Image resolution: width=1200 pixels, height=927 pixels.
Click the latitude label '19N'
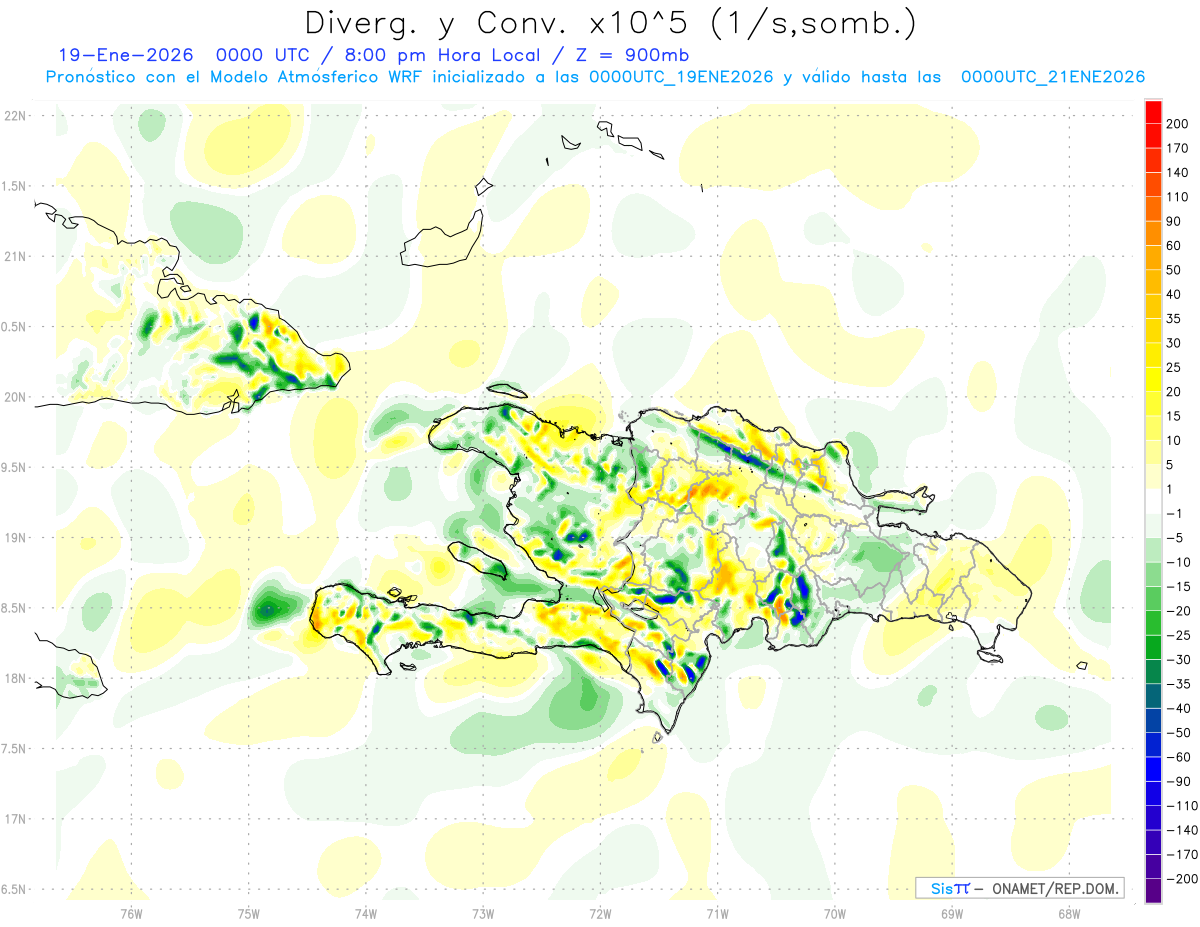(x=14, y=538)
